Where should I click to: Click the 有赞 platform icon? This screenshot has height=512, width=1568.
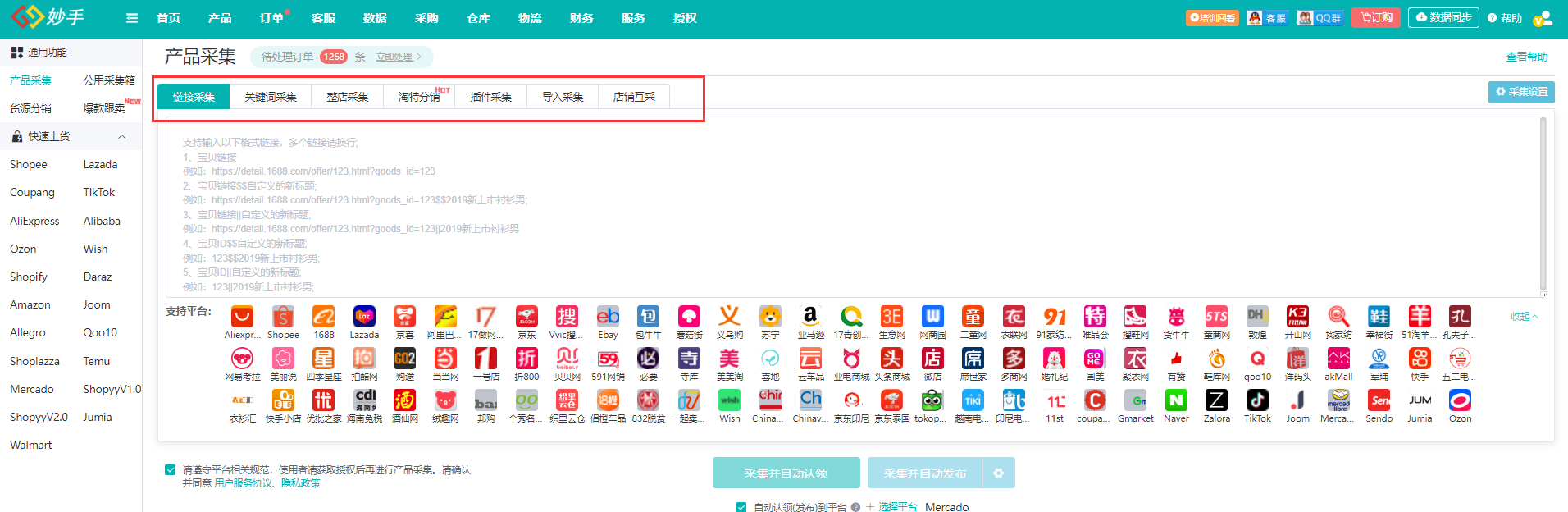(1176, 359)
